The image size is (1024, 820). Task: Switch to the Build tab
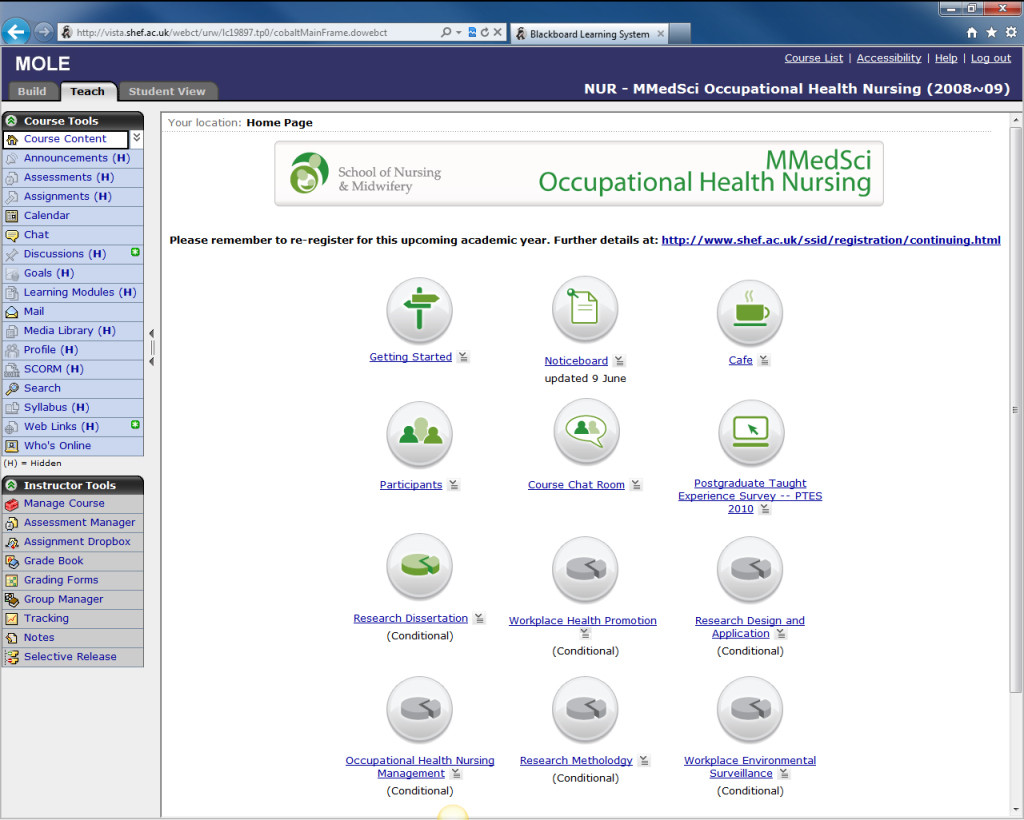(32, 90)
